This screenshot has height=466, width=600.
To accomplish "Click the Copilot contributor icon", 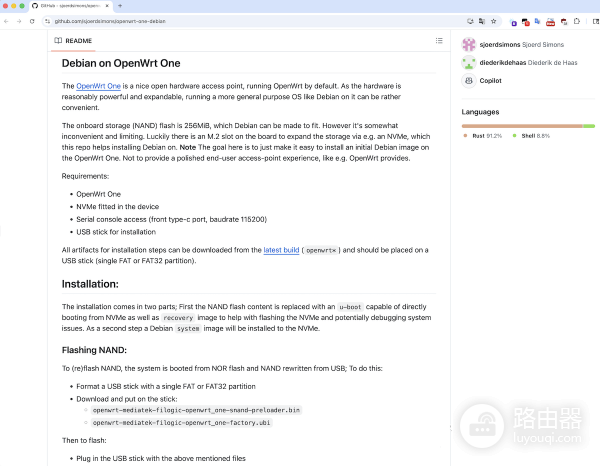I will [x=469, y=80].
